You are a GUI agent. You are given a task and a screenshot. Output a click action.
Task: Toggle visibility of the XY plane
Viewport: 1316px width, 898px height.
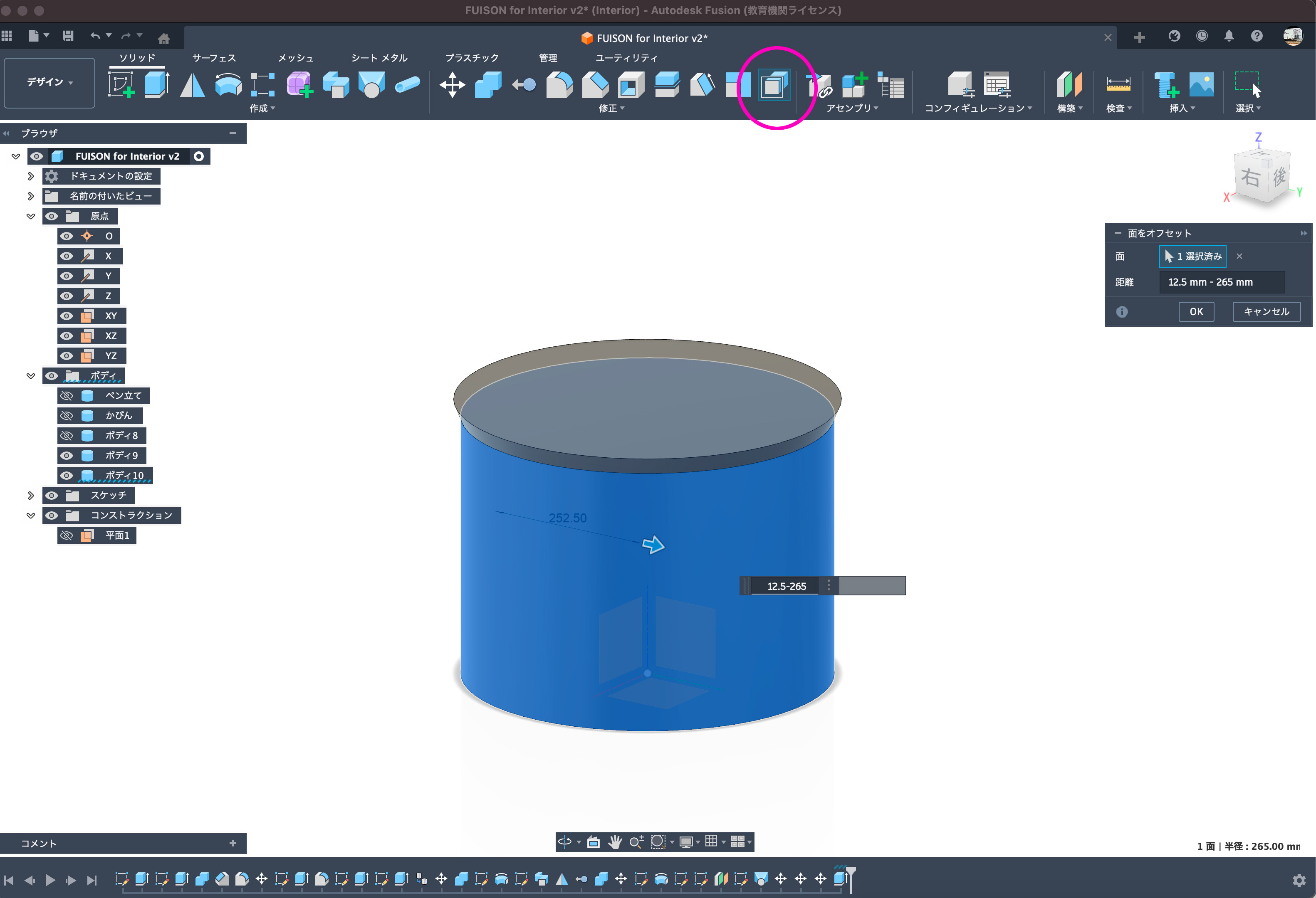pos(67,316)
